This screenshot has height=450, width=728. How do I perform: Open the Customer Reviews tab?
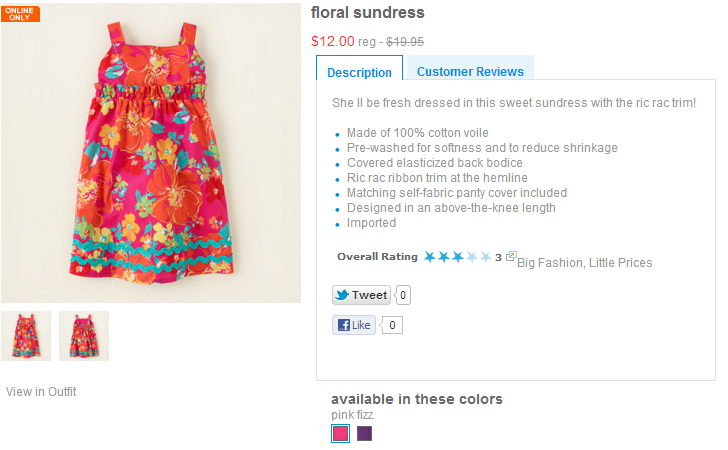click(x=470, y=71)
